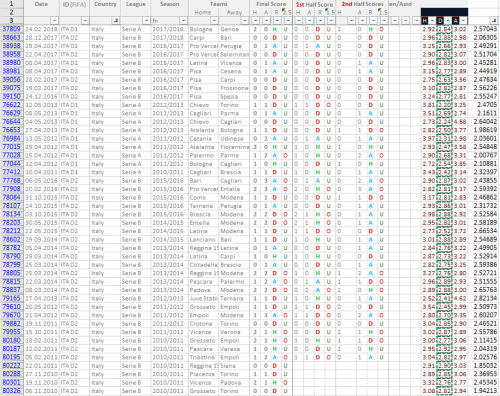
Task: Select the 2nd Half Scores header
Action: click(362, 4)
